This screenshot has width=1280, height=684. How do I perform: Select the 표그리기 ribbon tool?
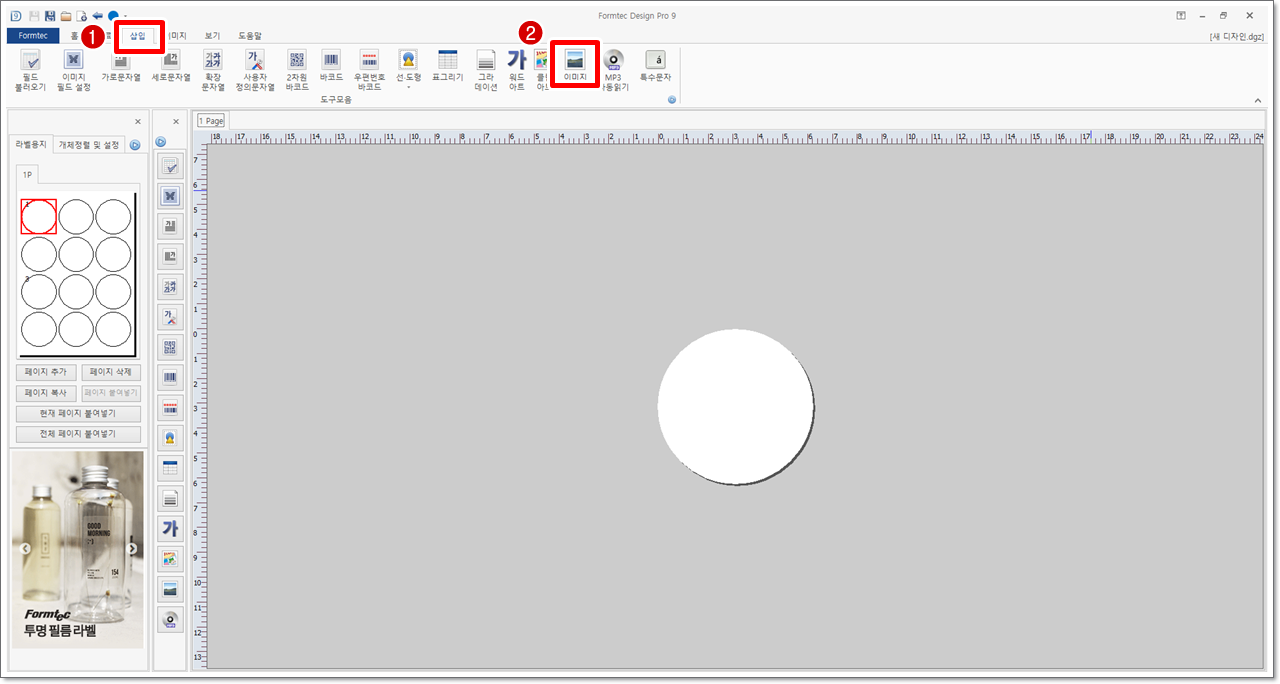tap(448, 66)
